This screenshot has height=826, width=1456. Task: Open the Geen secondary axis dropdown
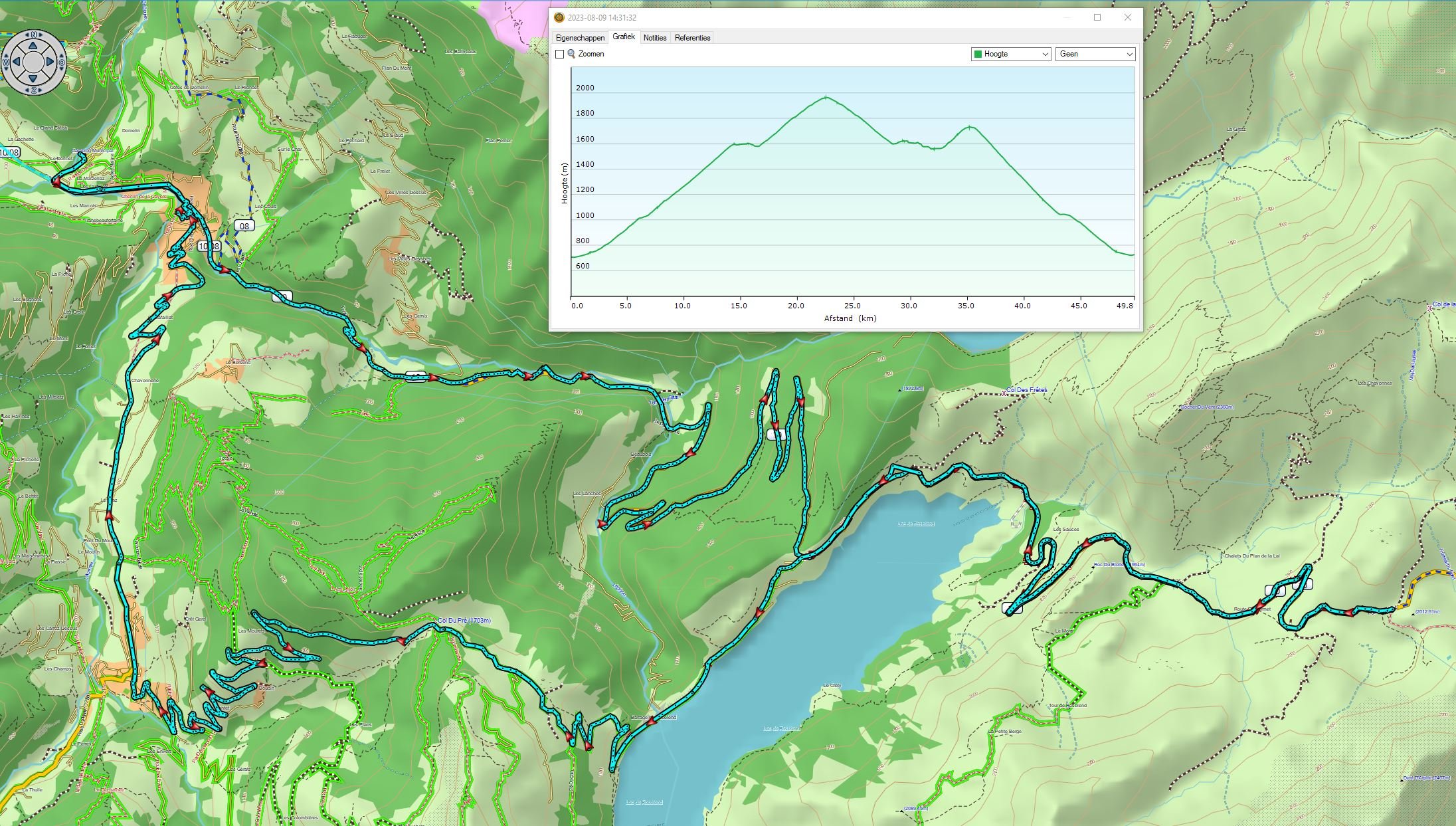click(1095, 54)
